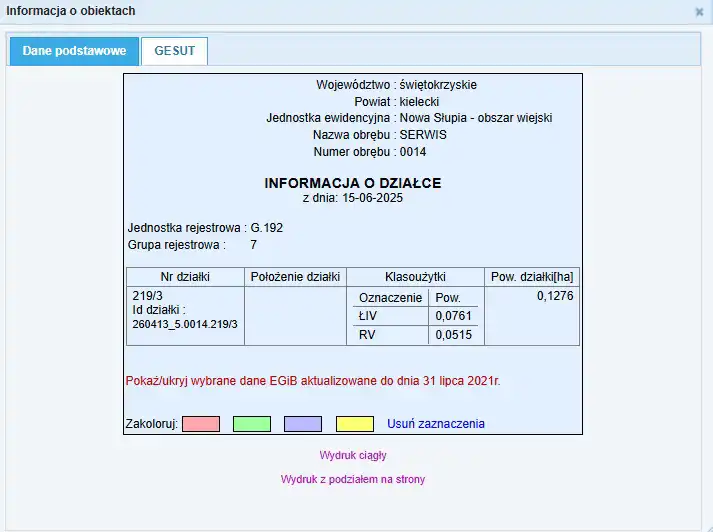Select the purple highlight color swatch

point(303,424)
